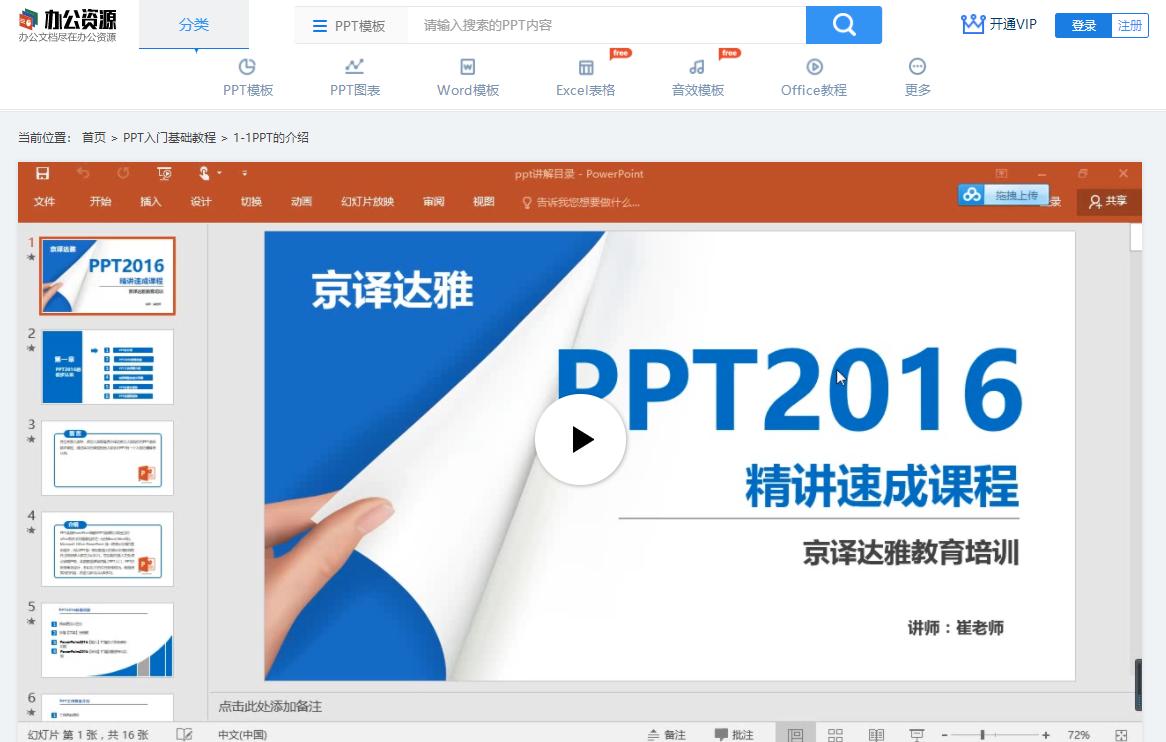Start the slide show from status bar icon
Screen dimensions: 1166x742
[916, 732]
